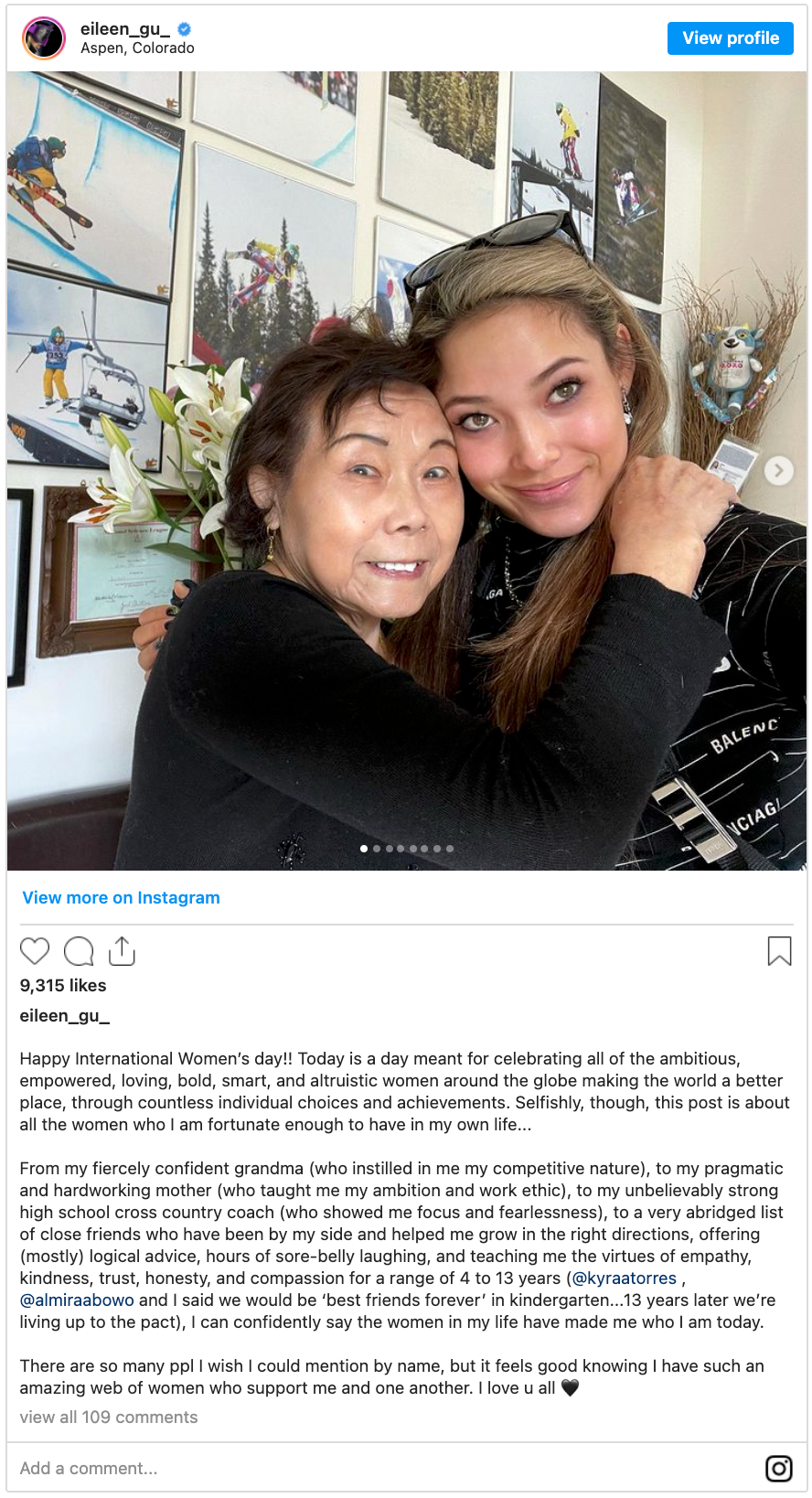The height and width of the screenshot is (1498, 812).
Task: Show the 9,315 likes list
Action: pyautogui.click(x=63, y=985)
